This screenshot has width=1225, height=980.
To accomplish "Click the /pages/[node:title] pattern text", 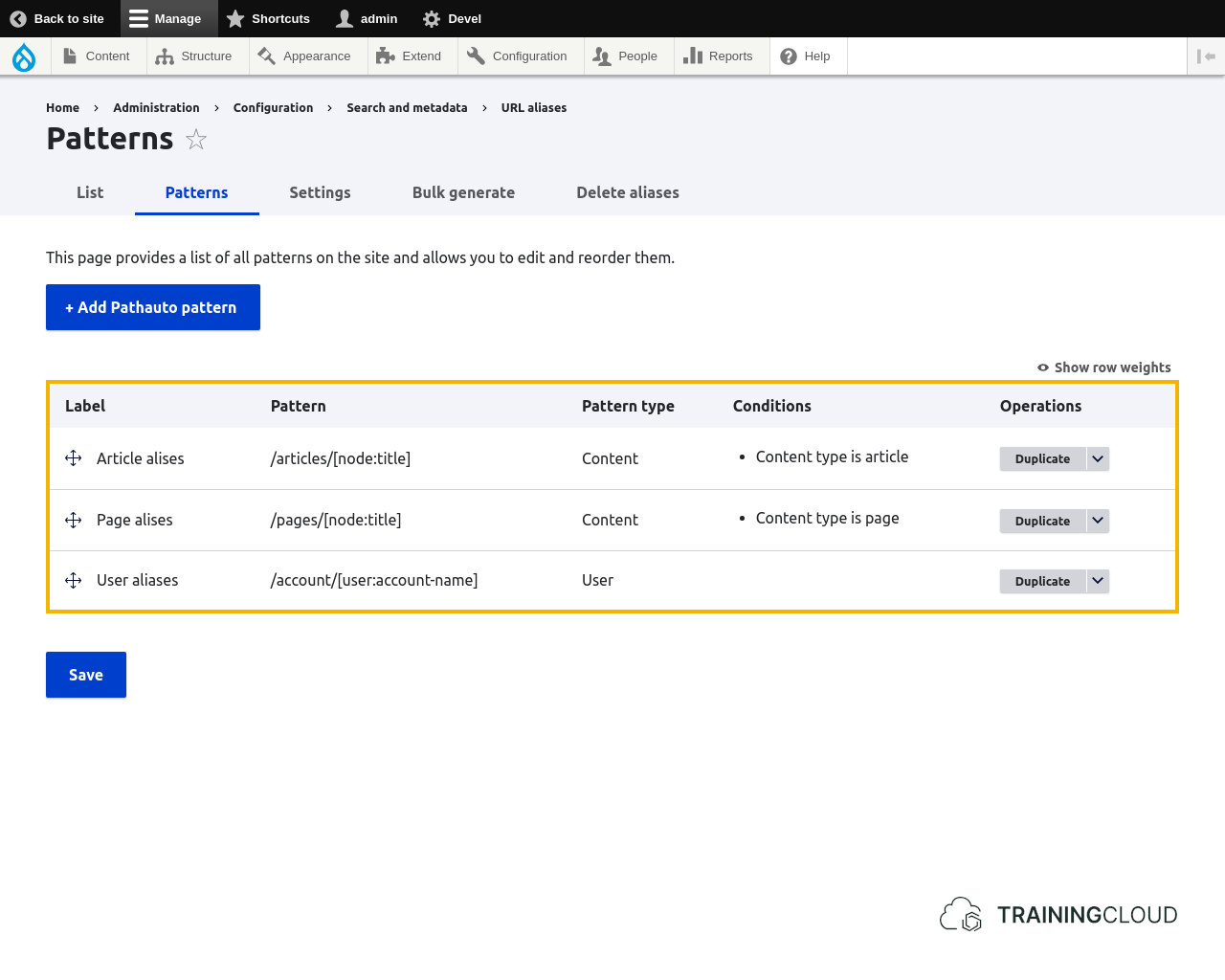I will click(336, 520).
